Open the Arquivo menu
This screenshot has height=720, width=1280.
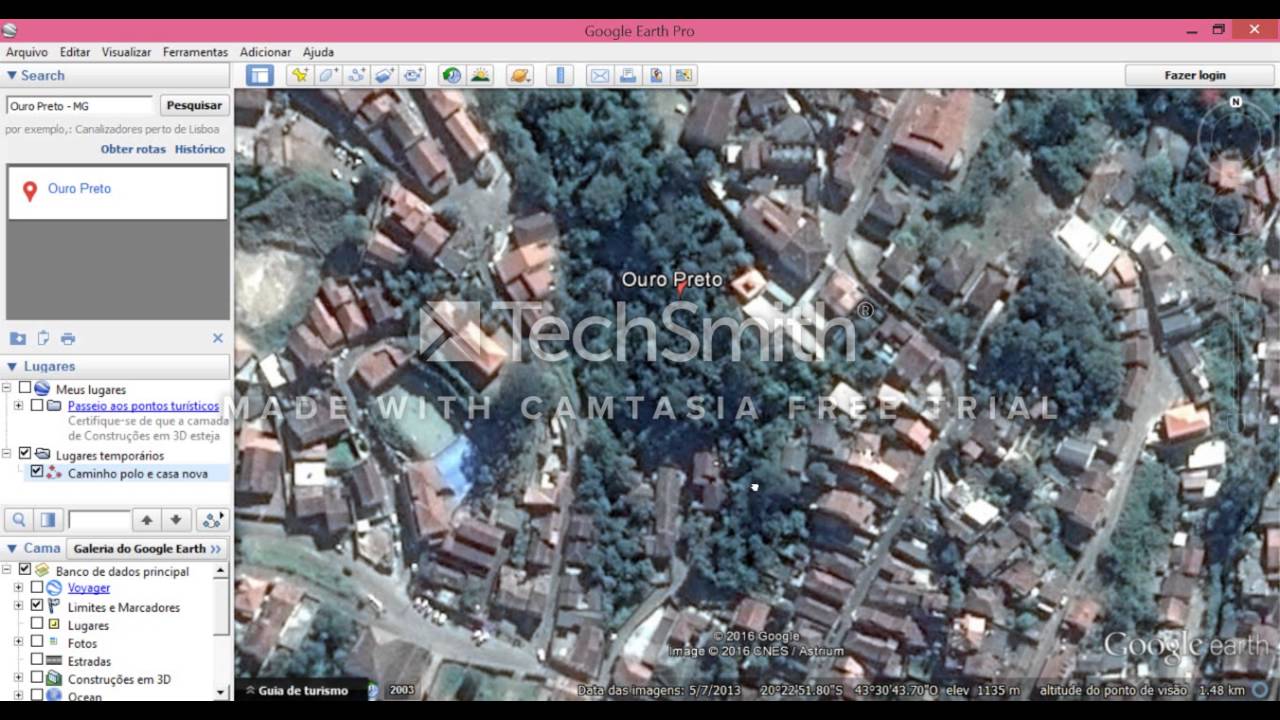26,52
